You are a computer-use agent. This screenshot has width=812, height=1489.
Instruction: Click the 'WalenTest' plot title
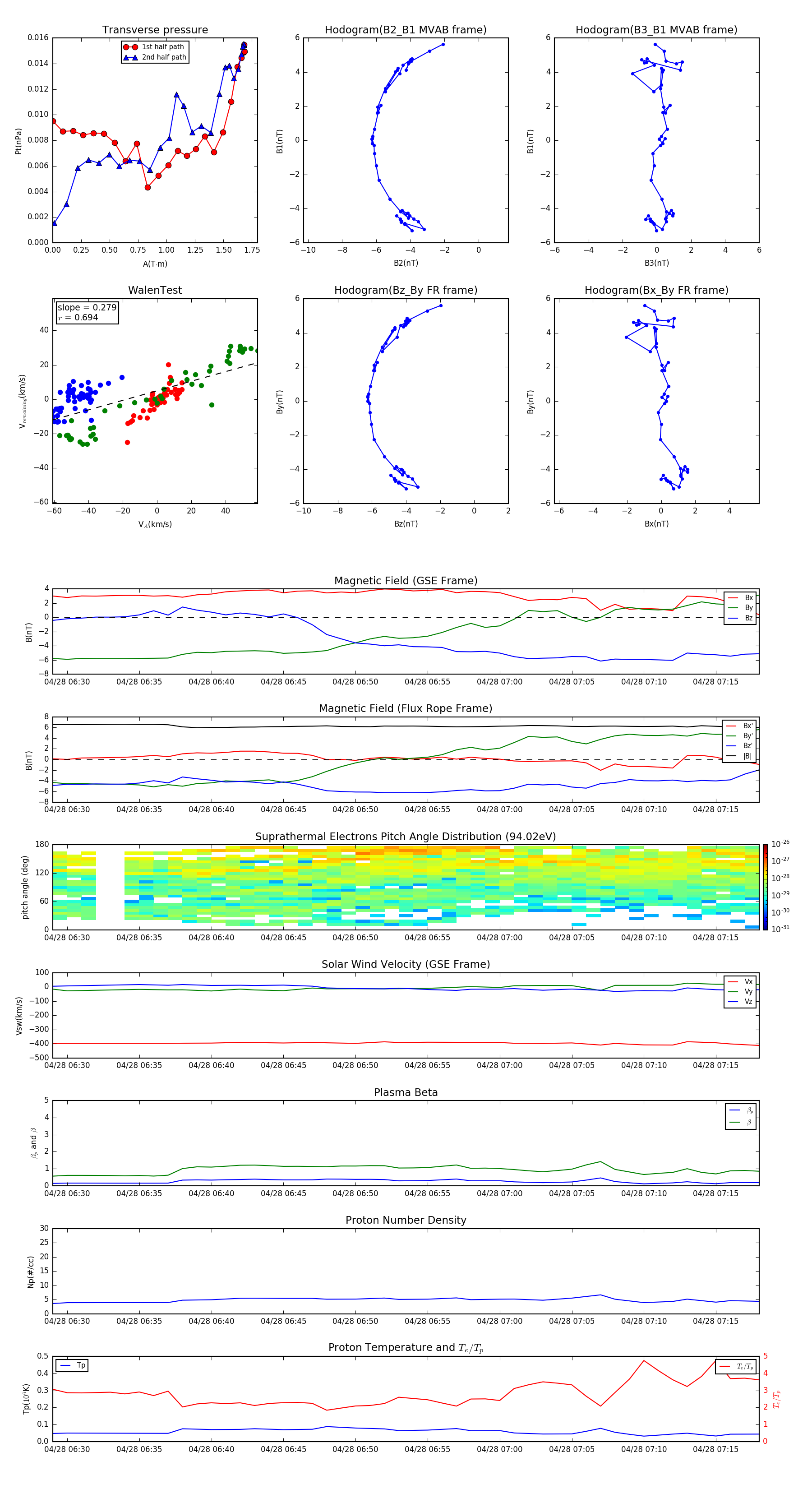pyautogui.click(x=155, y=290)
